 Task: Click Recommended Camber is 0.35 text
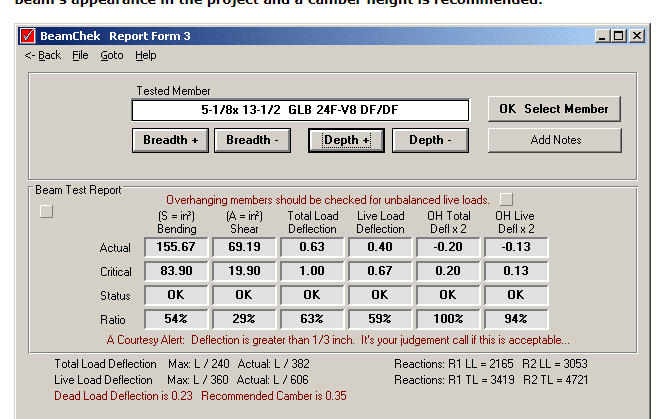click(x=274, y=396)
